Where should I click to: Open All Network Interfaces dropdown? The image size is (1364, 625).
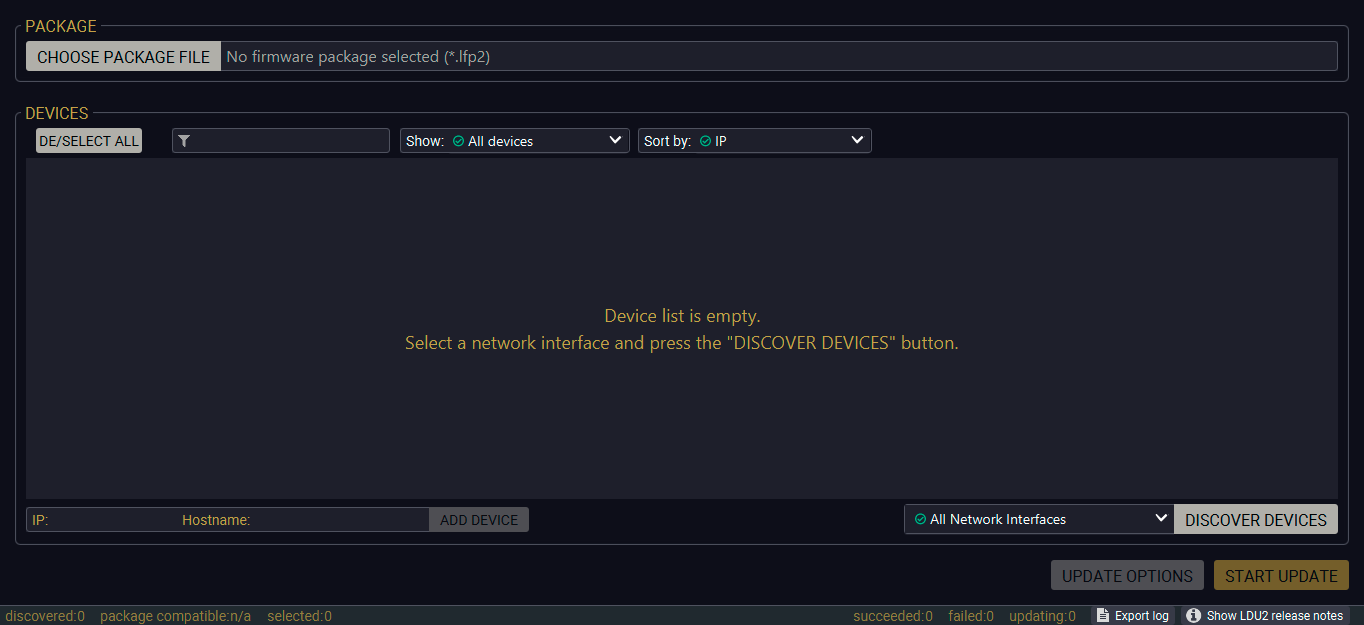coord(1039,519)
